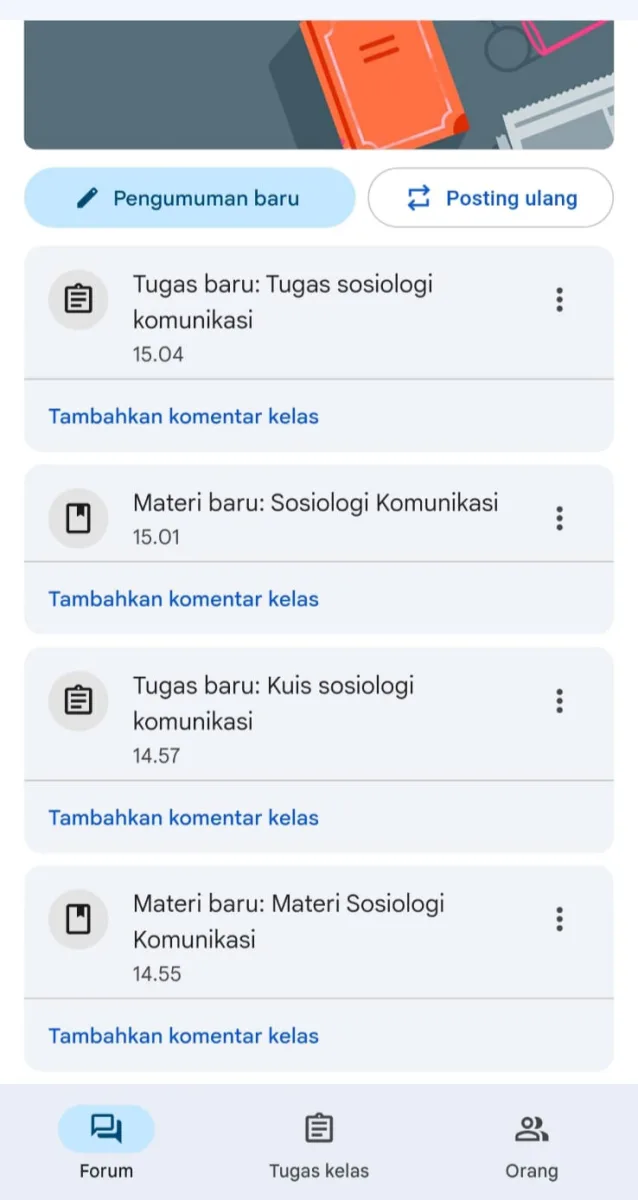This screenshot has height=1200, width=638.
Task: Tap the pencil icon on Pengumuman baru
Action: (88, 198)
